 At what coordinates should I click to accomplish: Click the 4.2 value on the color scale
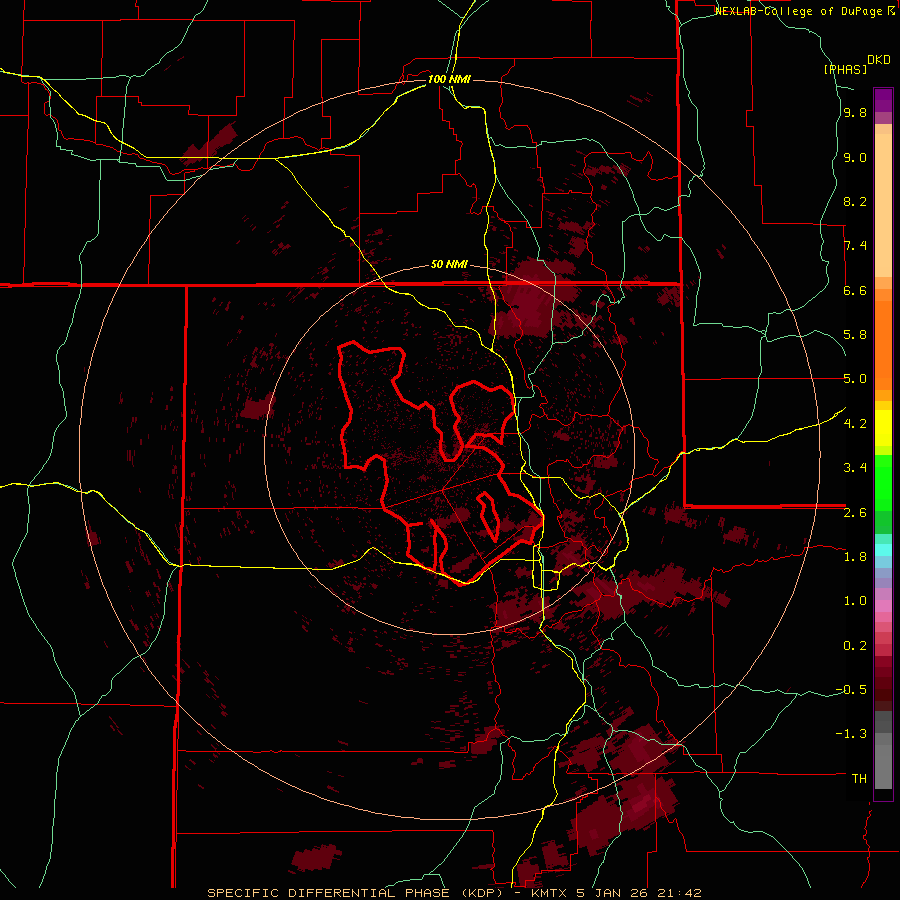click(855, 424)
